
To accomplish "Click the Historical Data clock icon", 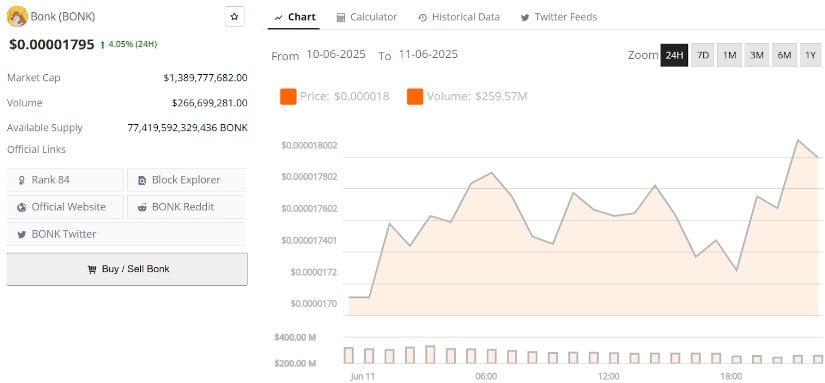I will tap(422, 17).
